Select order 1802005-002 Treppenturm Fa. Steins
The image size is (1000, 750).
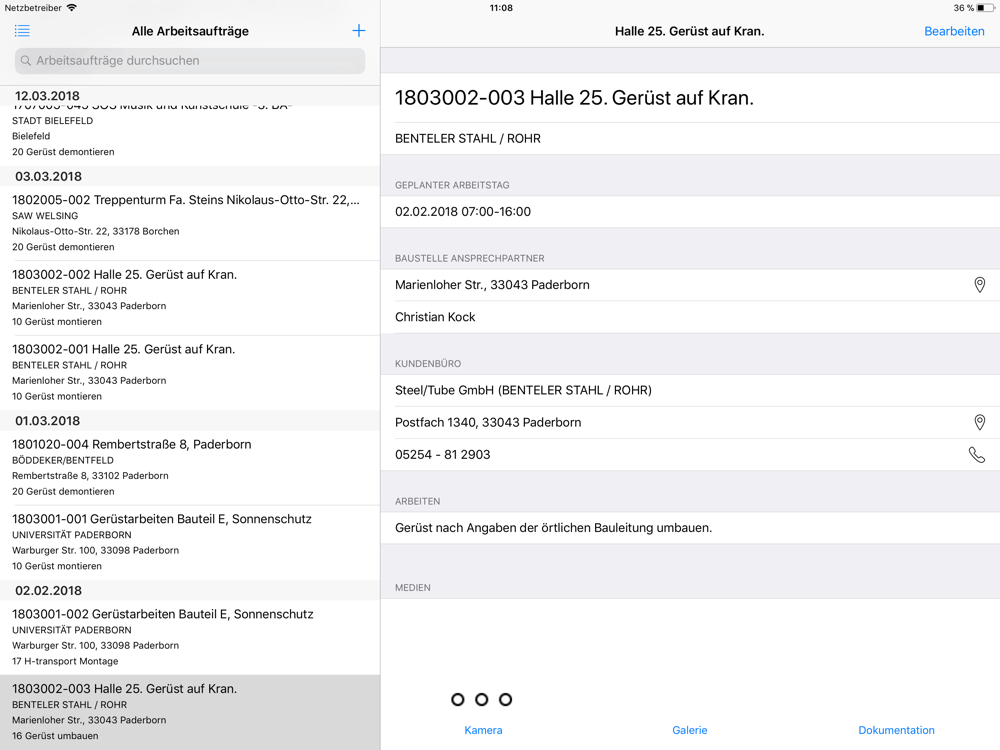tap(190, 223)
